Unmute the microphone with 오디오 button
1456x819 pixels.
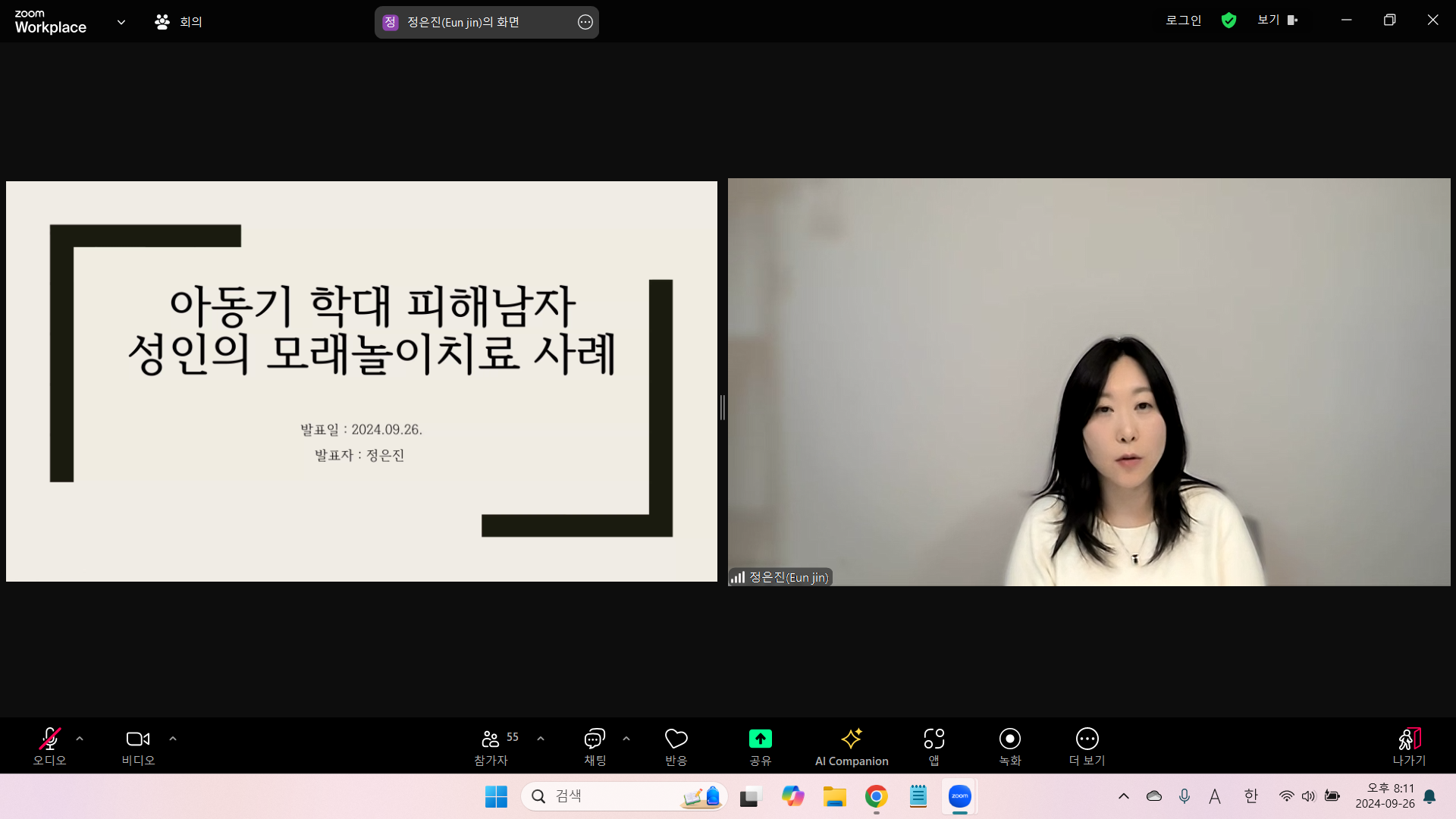pyautogui.click(x=50, y=746)
